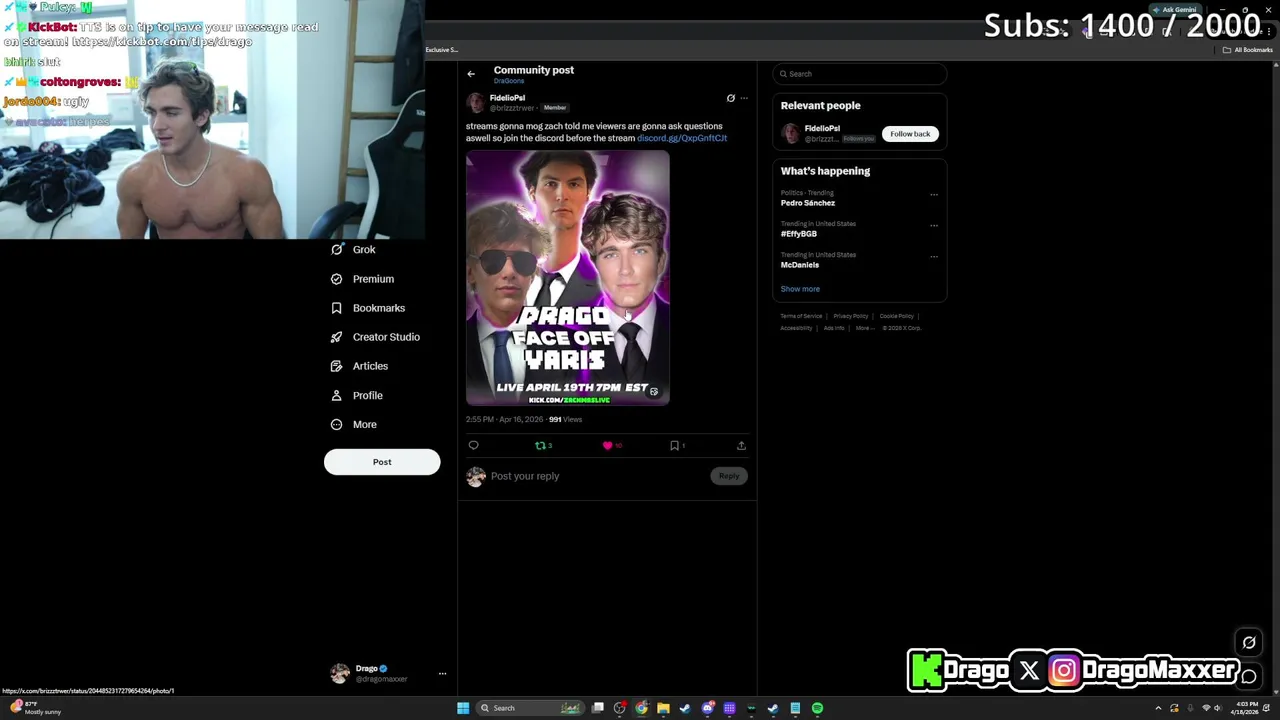Toggle the like heart on the post
This screenshot has height=720, width=1280.
(608, 446)
